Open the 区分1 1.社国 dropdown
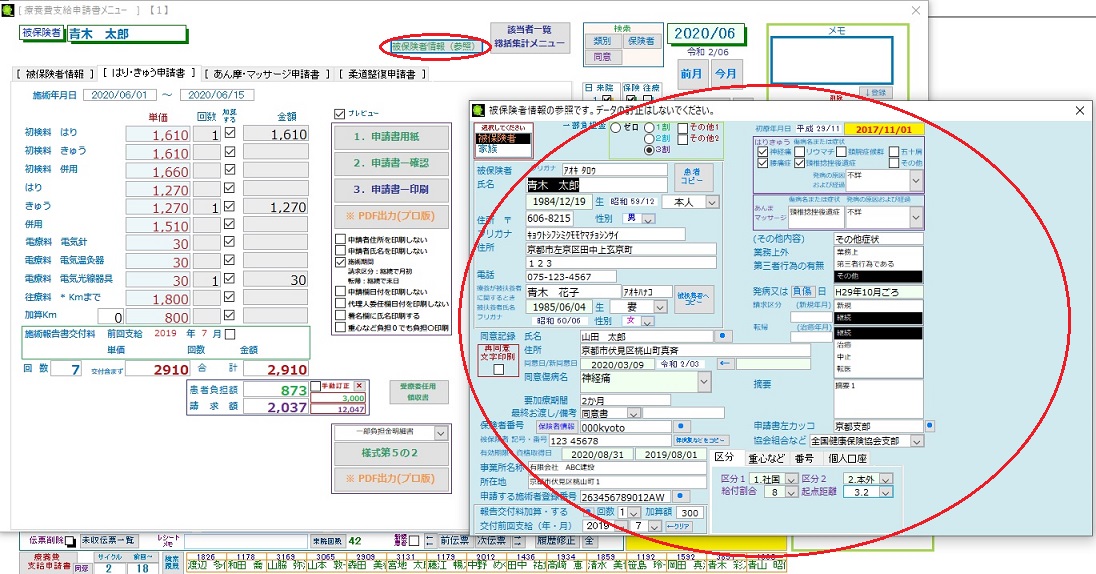1096x574 pixels. pos(791,479)
